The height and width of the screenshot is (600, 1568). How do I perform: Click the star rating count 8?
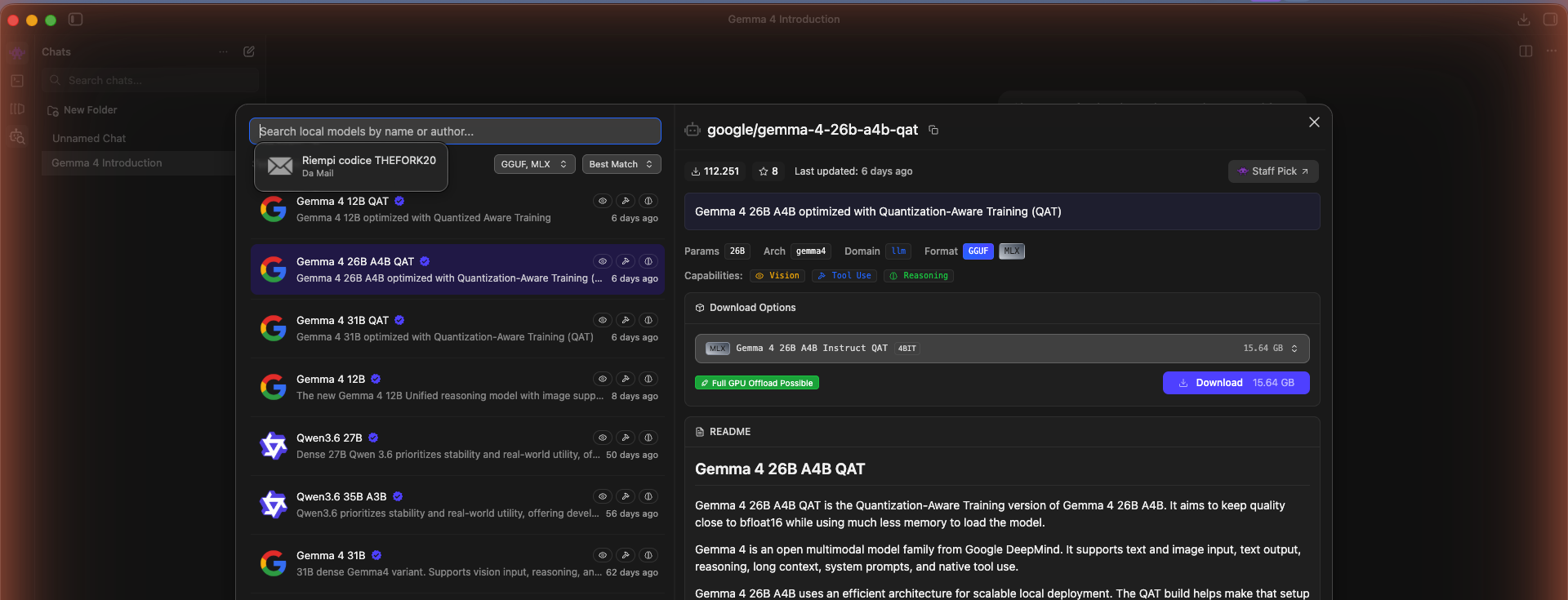(x=768, y=171)
